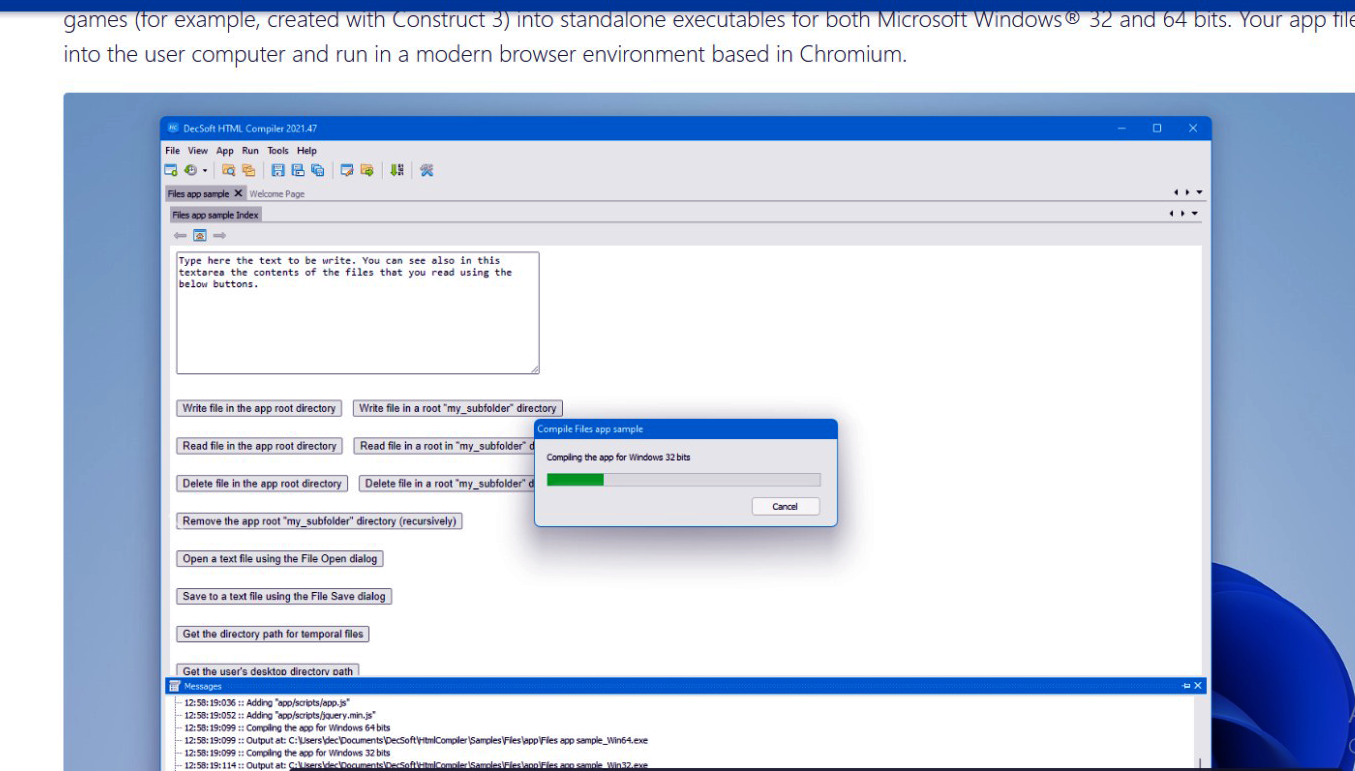Screen dimensions: 1355x771
Task: Click inside the text area field
Action: click(358, 313)
